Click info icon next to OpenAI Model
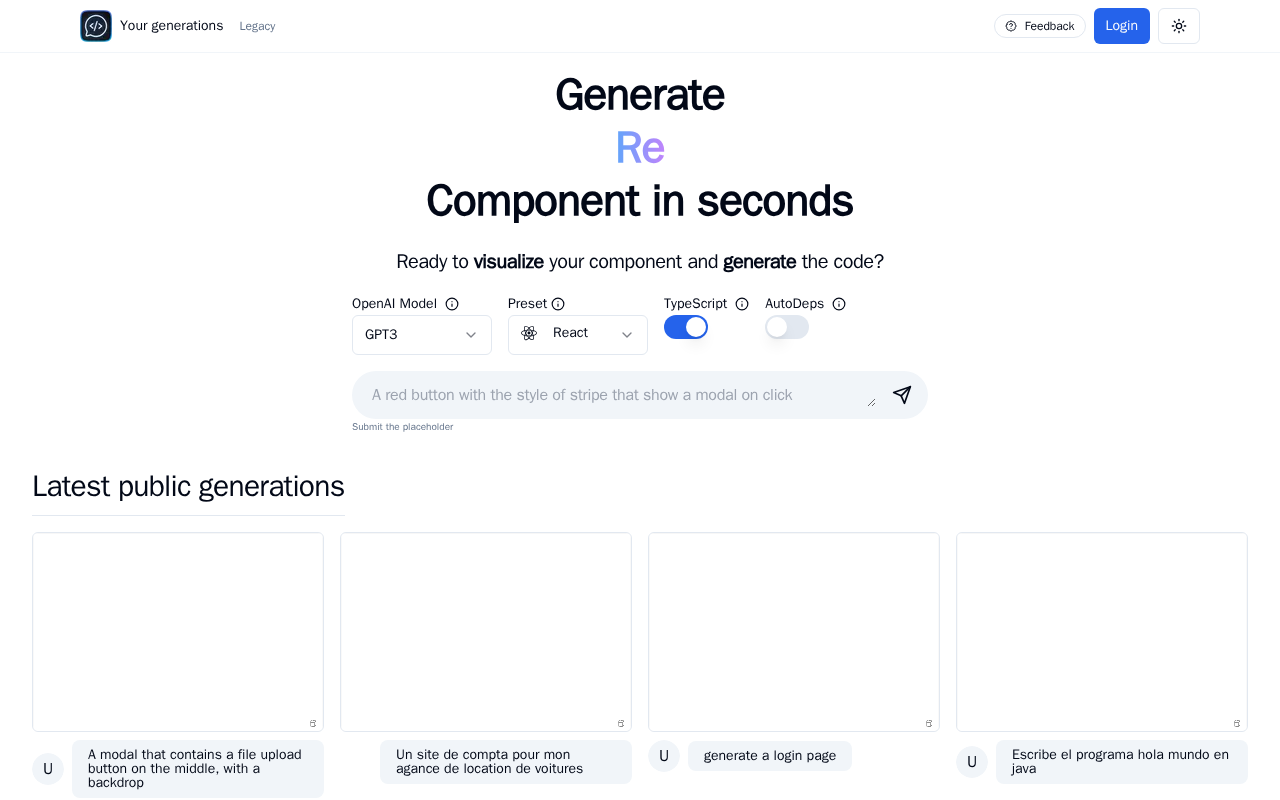Screen dimensions: 1280x800 452,304
